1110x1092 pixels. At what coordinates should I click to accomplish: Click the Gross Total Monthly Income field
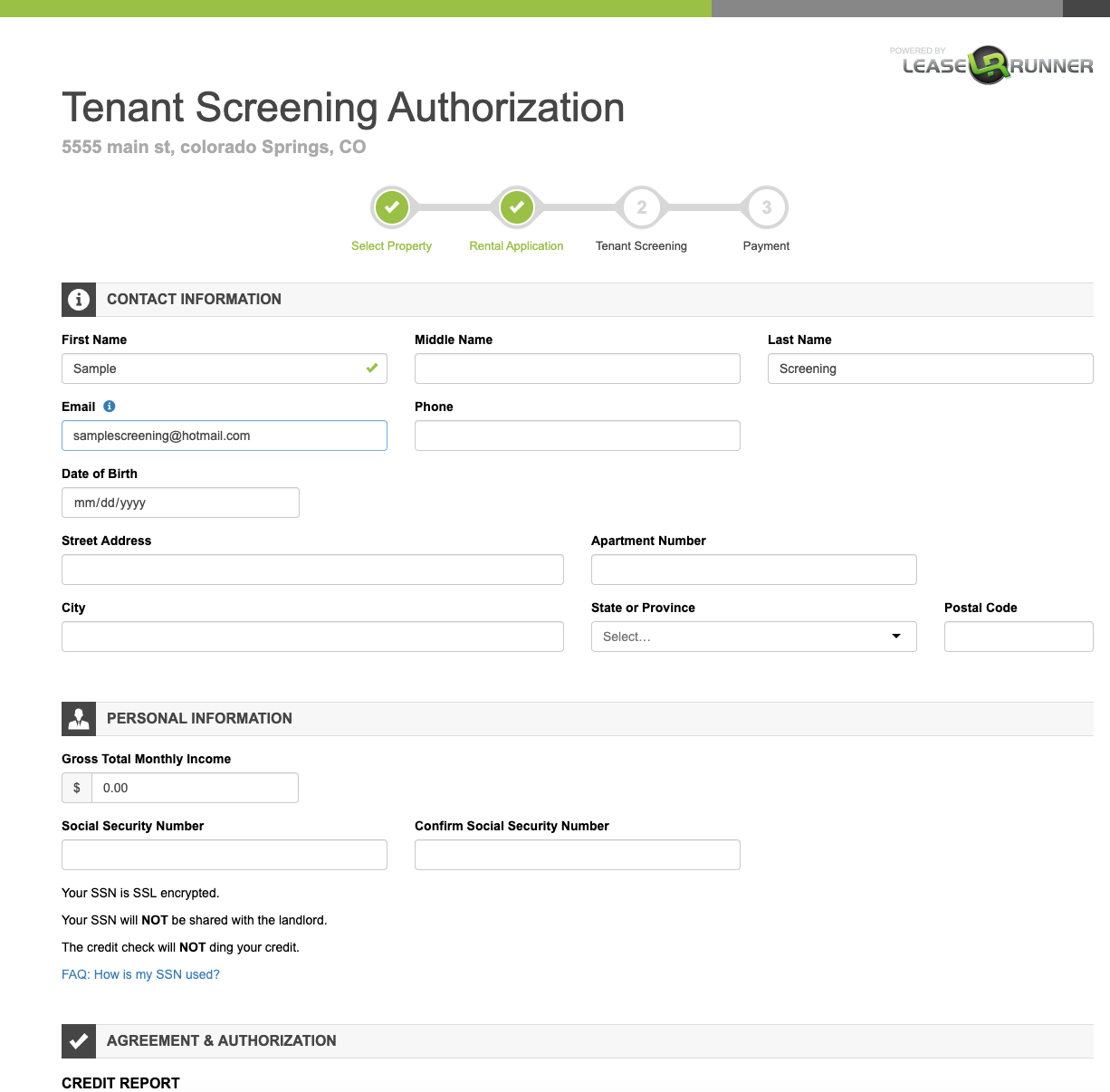[x=195, y=788]
